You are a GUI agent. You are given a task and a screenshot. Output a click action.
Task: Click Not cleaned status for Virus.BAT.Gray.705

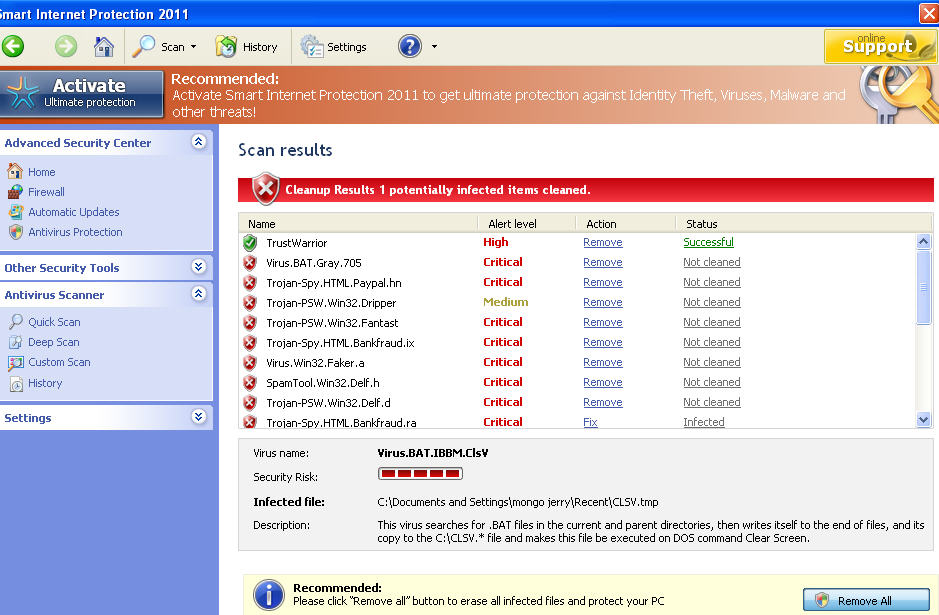[x=711, y=262]
